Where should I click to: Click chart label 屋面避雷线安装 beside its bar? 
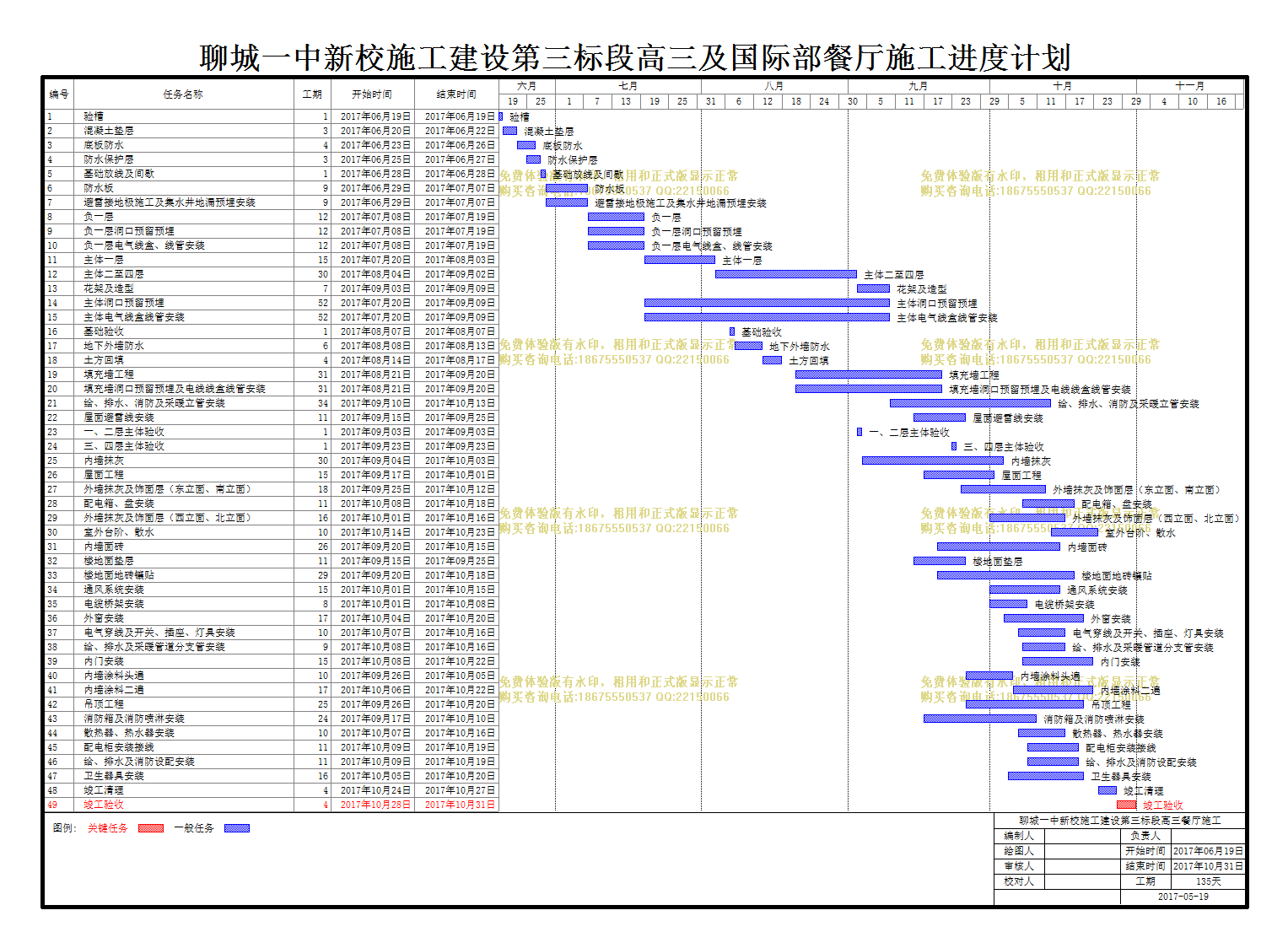tap(1008, 418)
